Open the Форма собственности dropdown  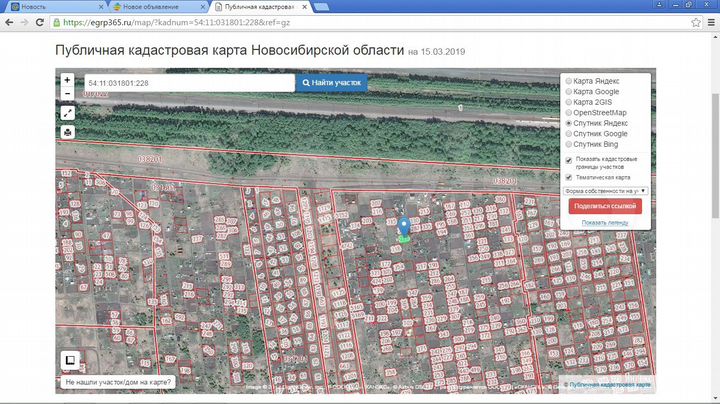click(x=606, y=190)
